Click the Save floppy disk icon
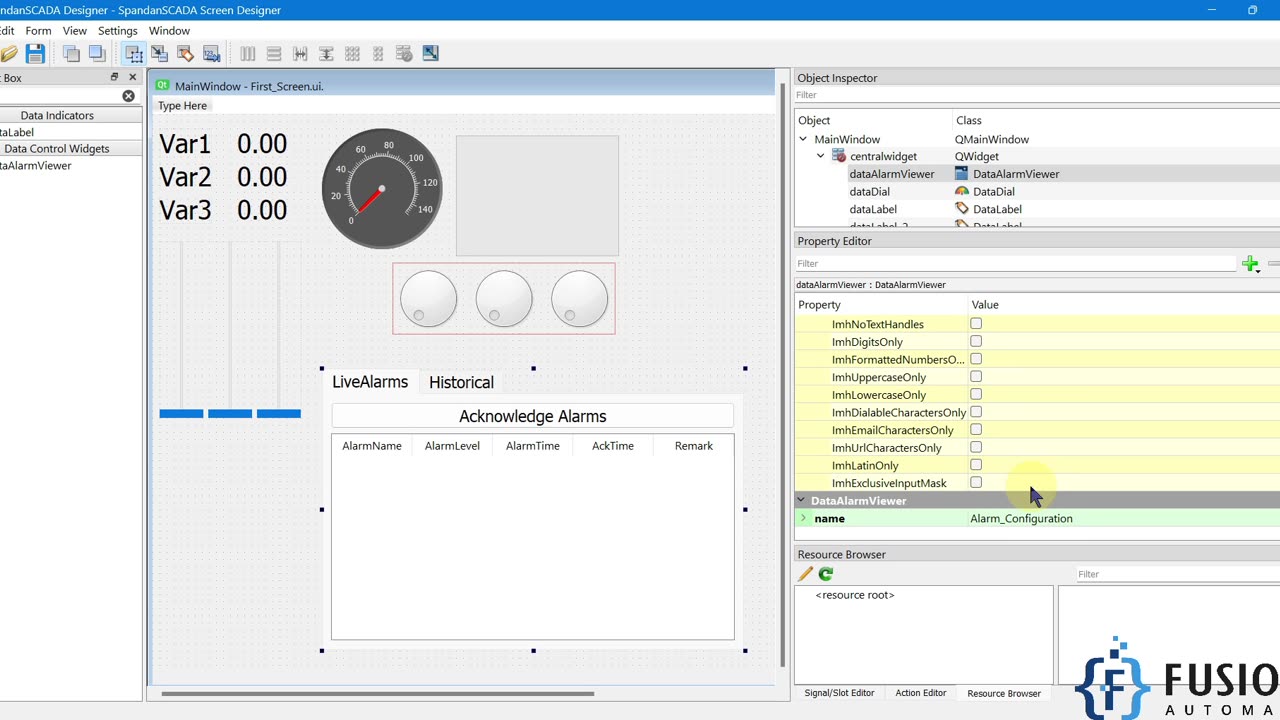Screen dimensions: 1280x720 (x=35, y=53)
